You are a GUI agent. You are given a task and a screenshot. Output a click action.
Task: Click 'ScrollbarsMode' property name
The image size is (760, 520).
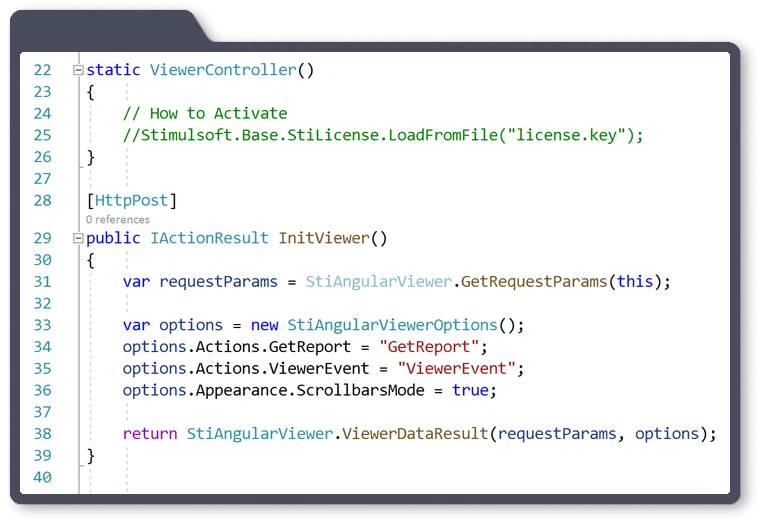pyautogui.click(x=361, y=391)
